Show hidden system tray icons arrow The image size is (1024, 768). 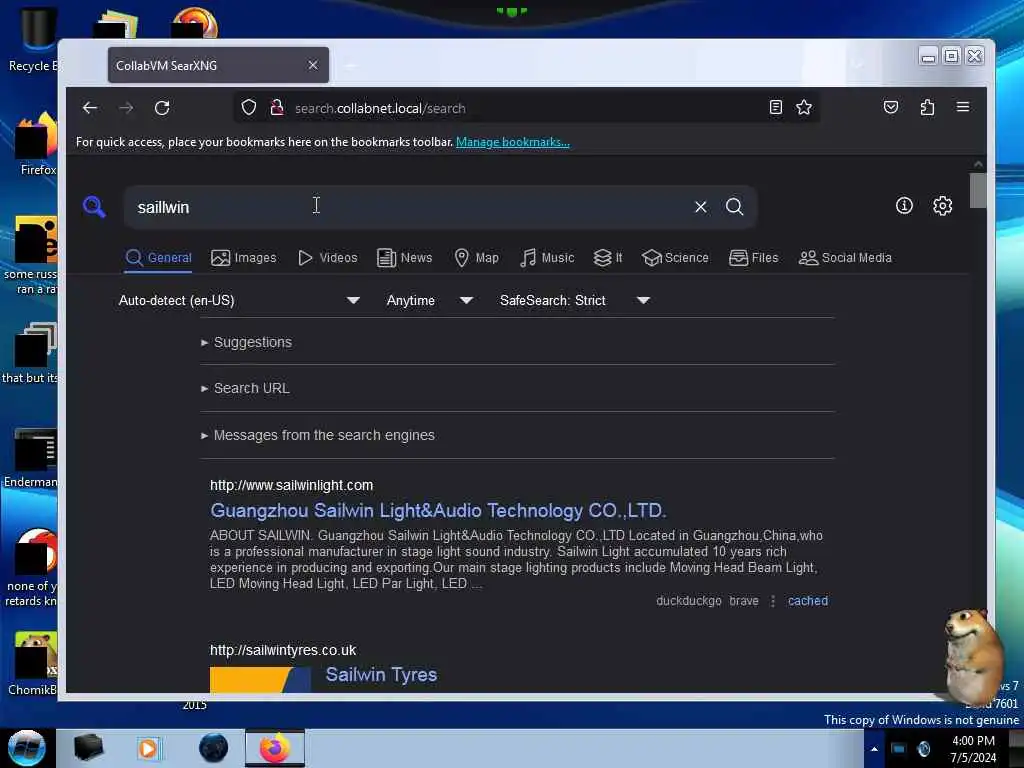tap(874, 749)
